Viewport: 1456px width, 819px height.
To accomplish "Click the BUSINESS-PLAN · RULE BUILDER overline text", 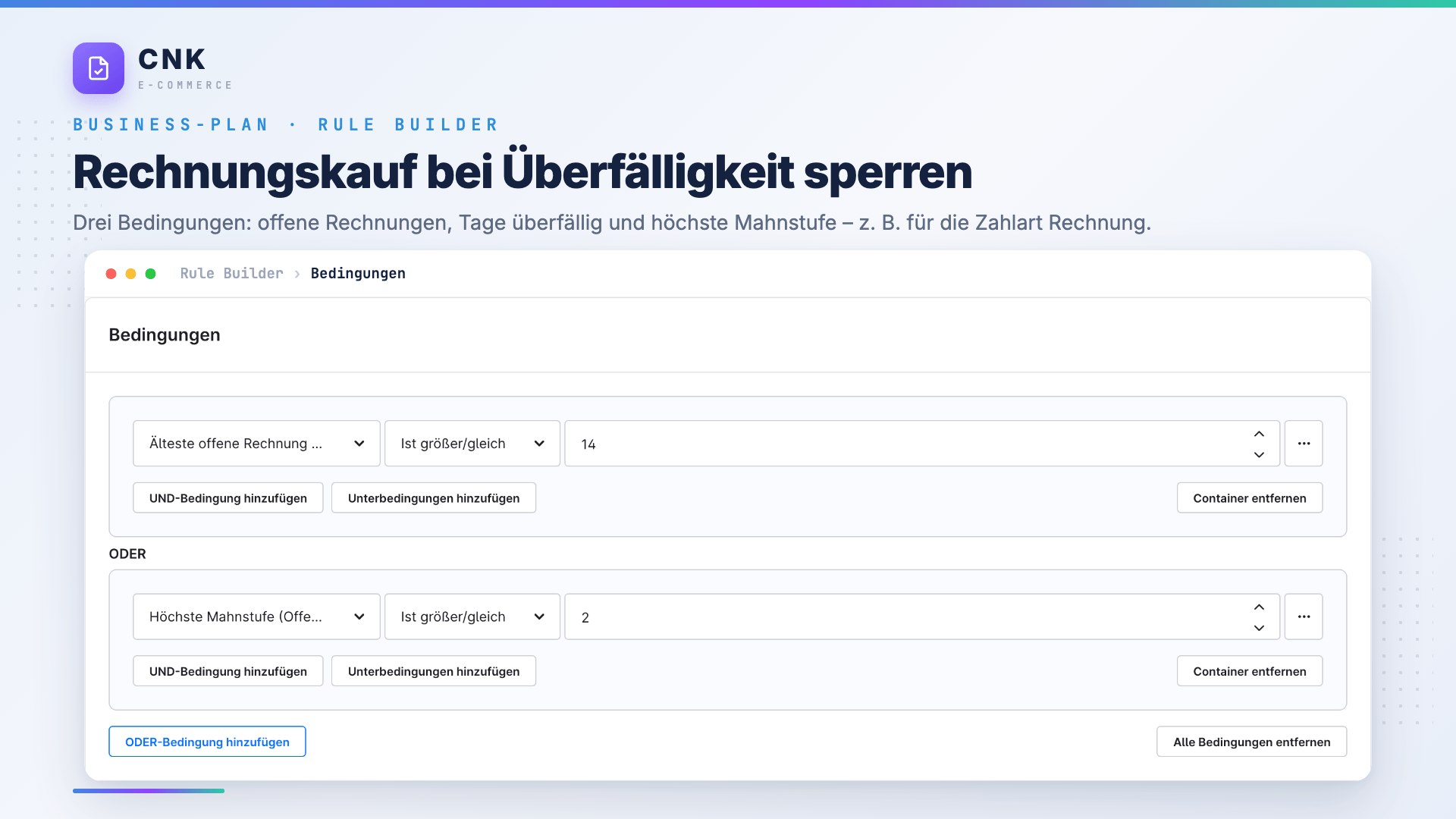I will point(286,124).
